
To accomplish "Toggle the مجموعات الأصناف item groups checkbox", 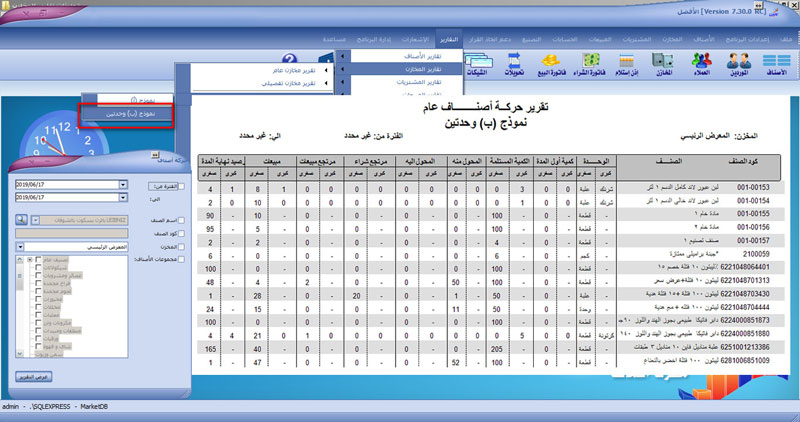I will coord(181,259).
